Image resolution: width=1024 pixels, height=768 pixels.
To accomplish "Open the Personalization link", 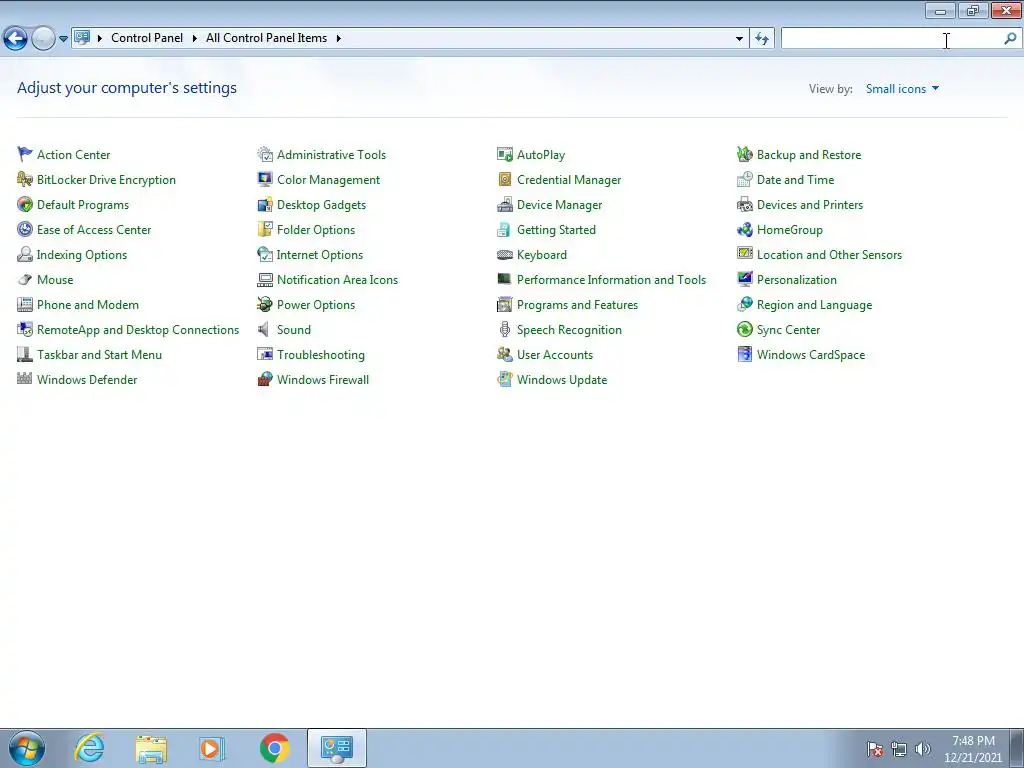I will [x=797, y=280].
